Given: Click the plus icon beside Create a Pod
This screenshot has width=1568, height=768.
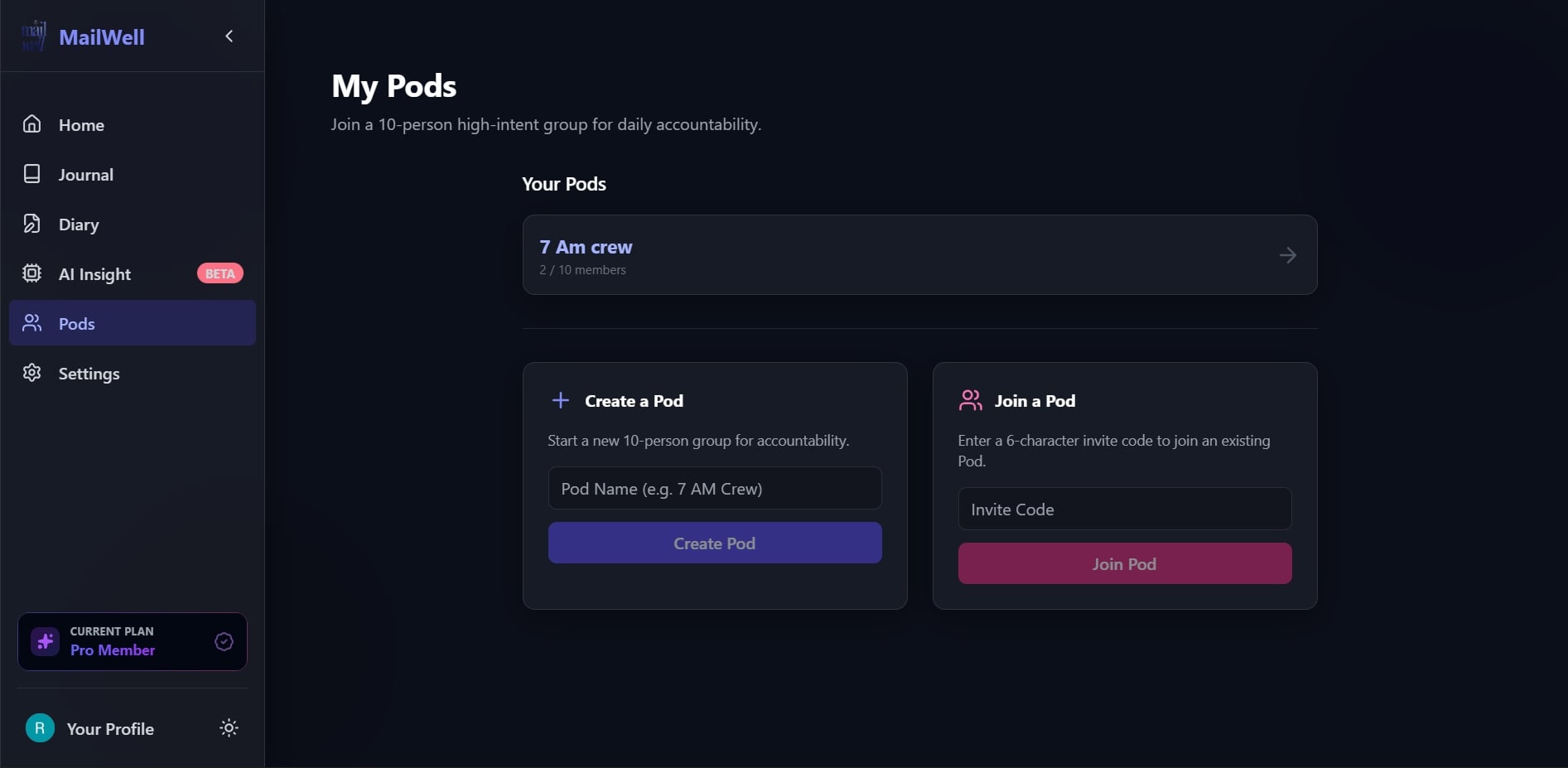Looking at the screenshot, I should (561, 401).
